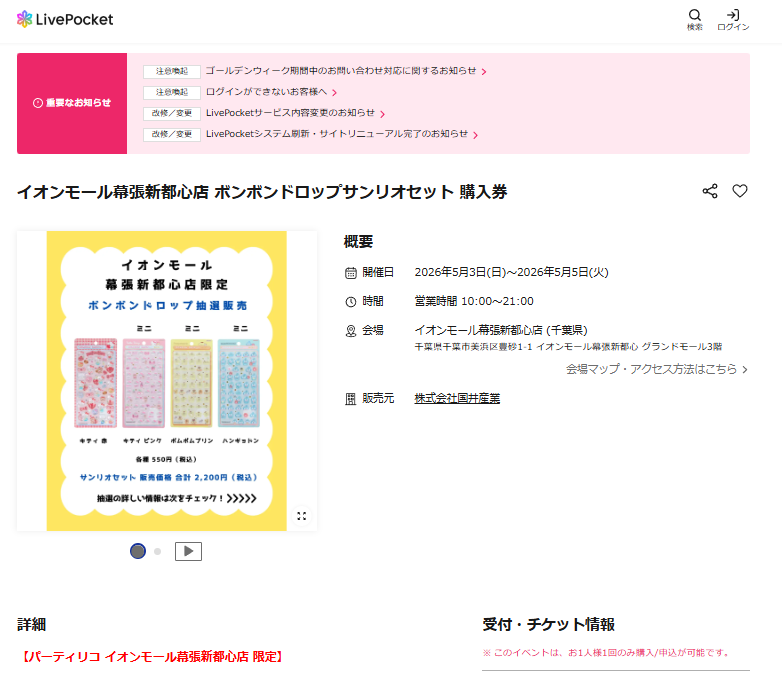Click the 受付・チケット情報 heading

point(548,624)
